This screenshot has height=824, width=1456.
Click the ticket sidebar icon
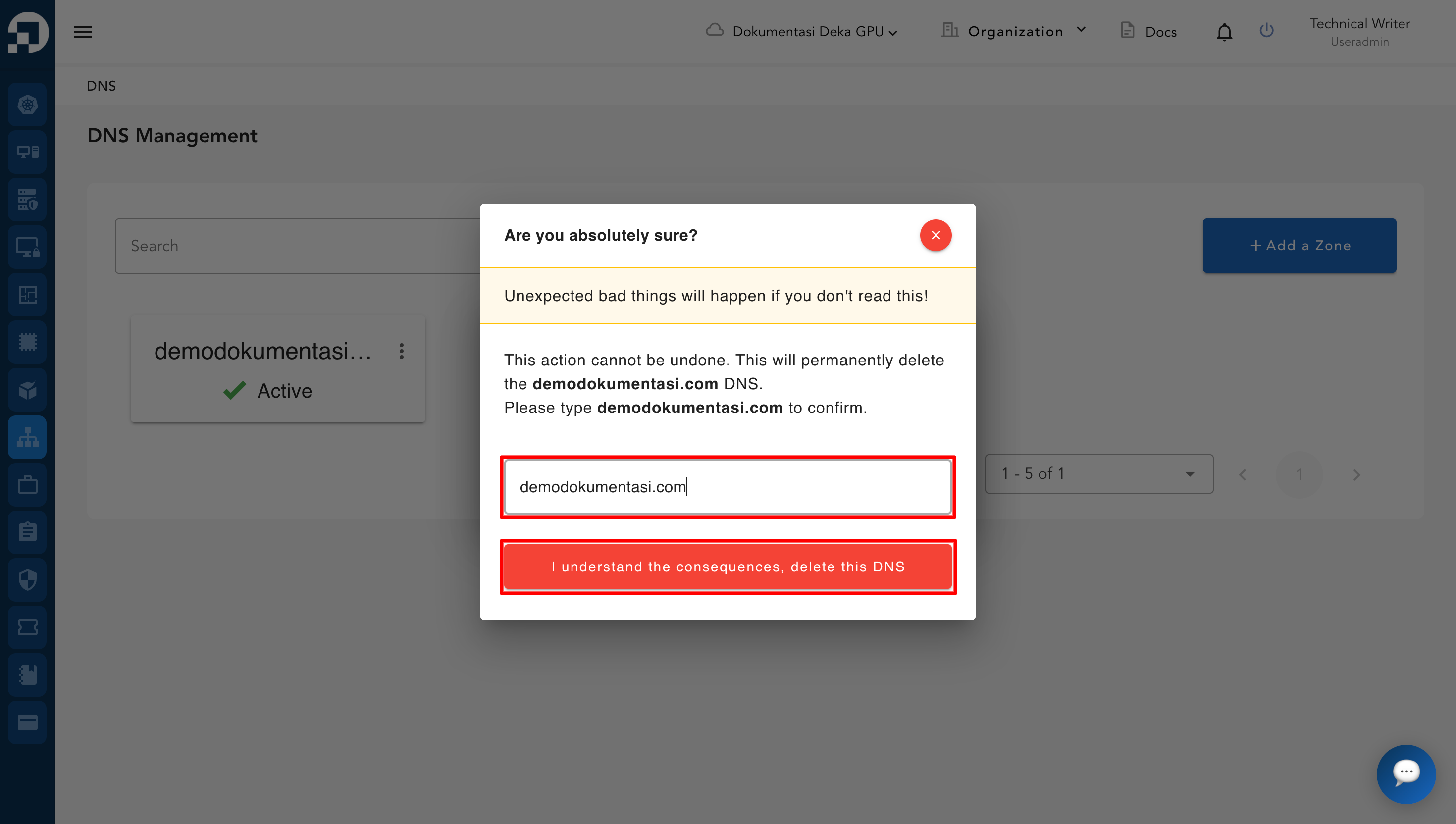pos(27,627)
